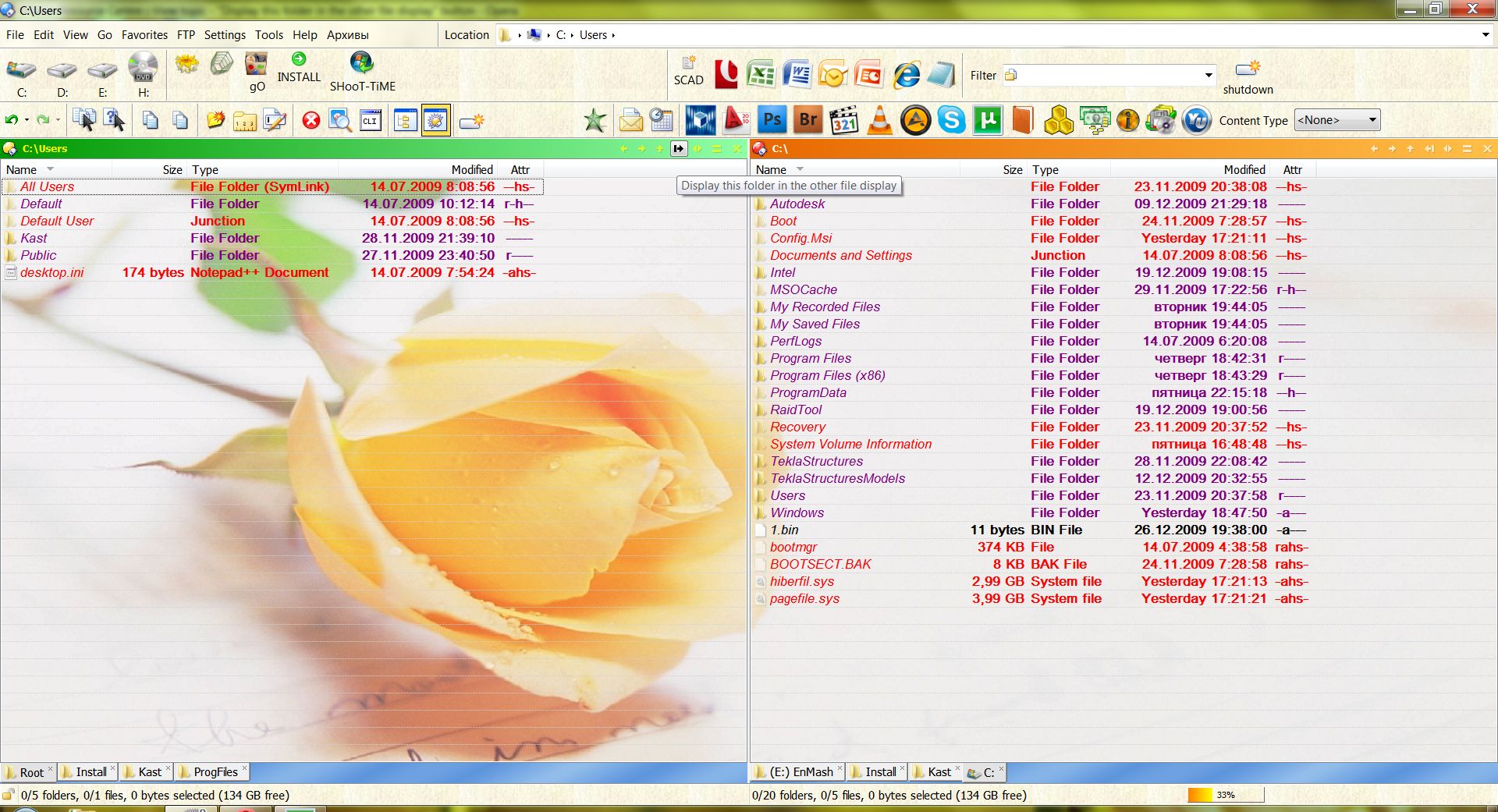Viewport: 1498px width, 812px height.
Task: Launch uTorrent from the toolbar
Action: click(987, 120)
